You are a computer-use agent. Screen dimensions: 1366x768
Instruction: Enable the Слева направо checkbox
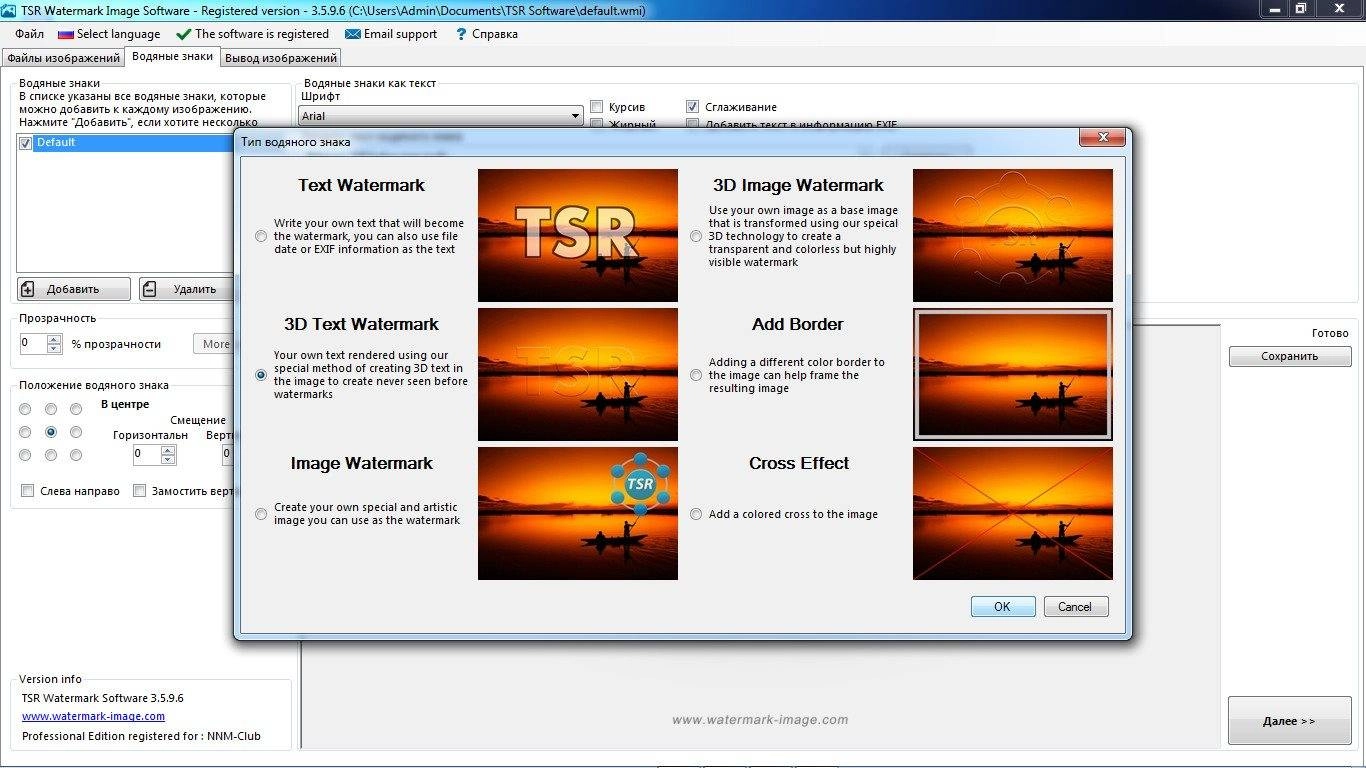pos(28,491)
